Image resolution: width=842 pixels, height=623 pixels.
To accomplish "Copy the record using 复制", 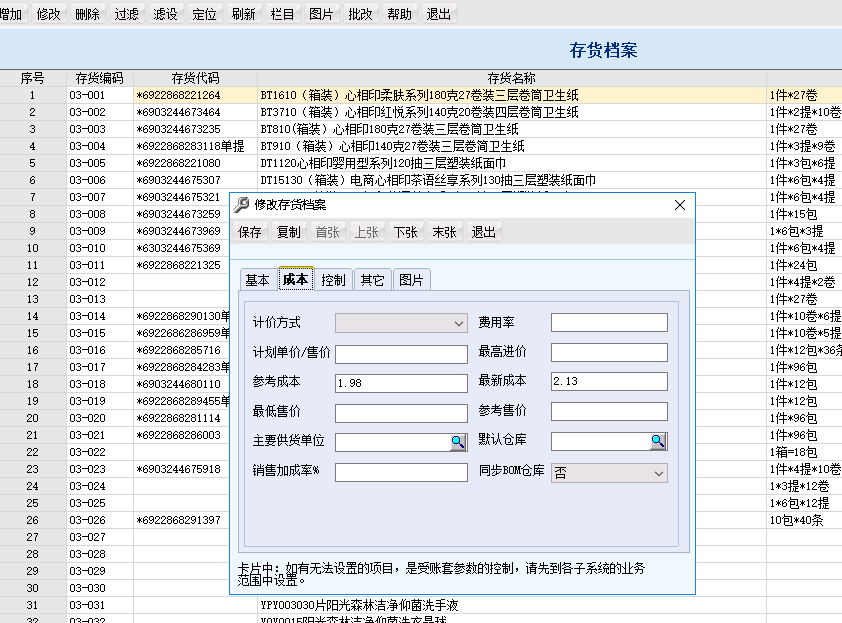I will pos(288,232).
